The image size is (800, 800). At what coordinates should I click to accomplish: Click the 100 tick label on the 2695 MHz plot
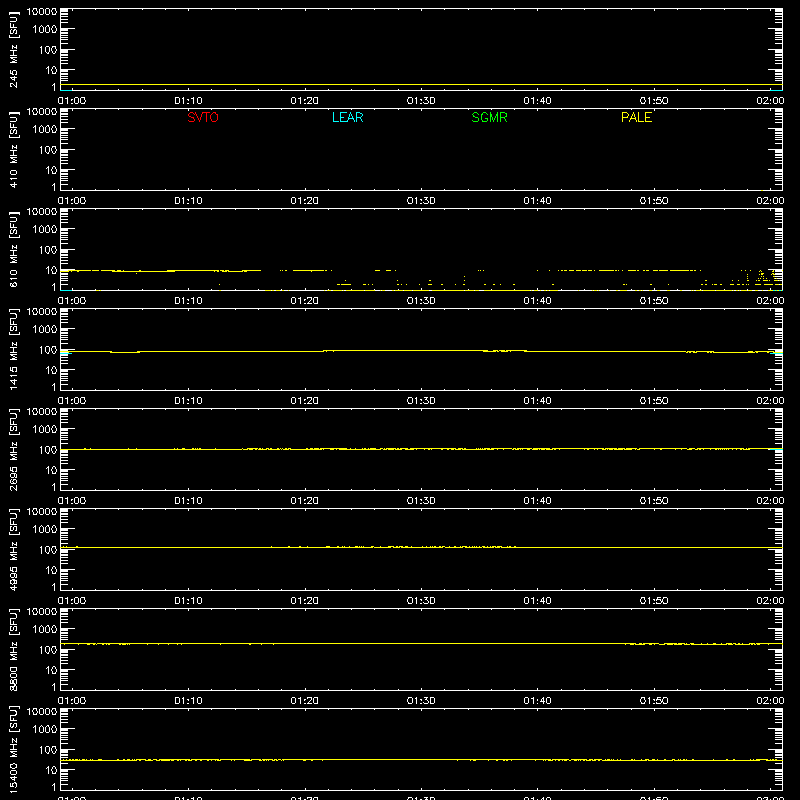click(48, 450)
